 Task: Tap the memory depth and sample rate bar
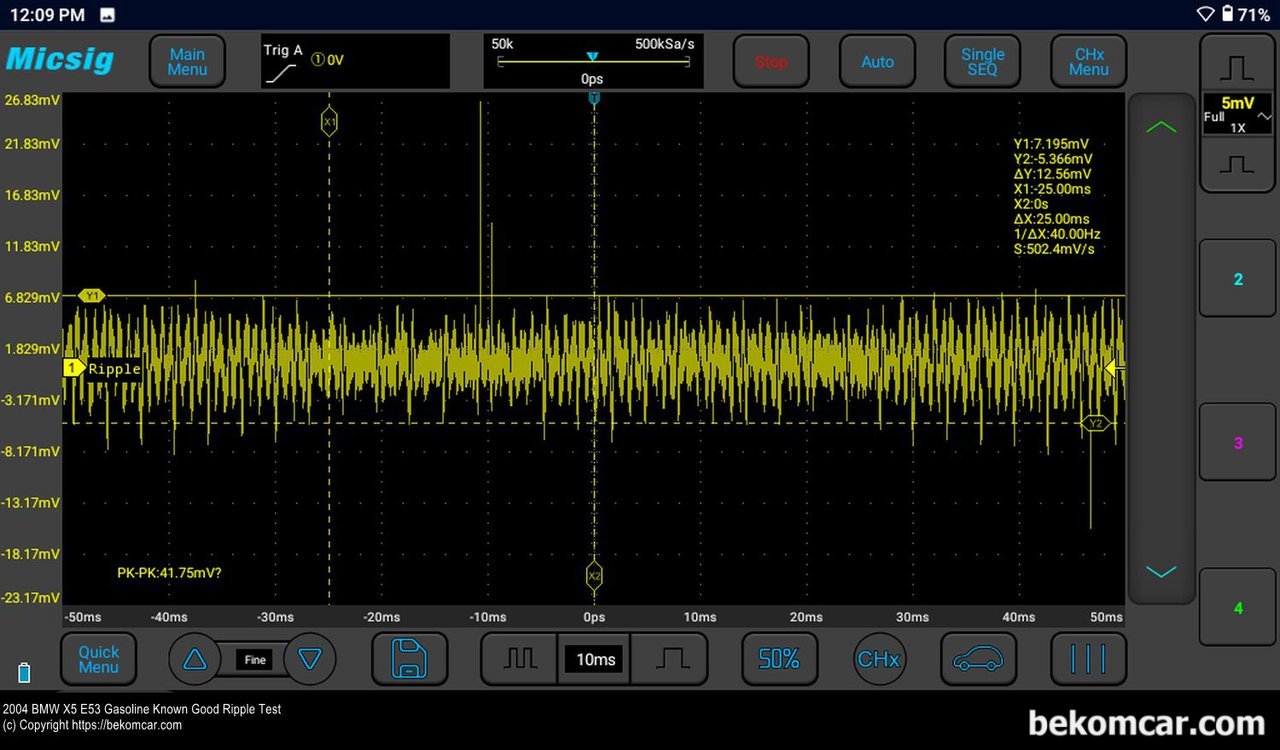pyautogui.click(x=593, y=61)
